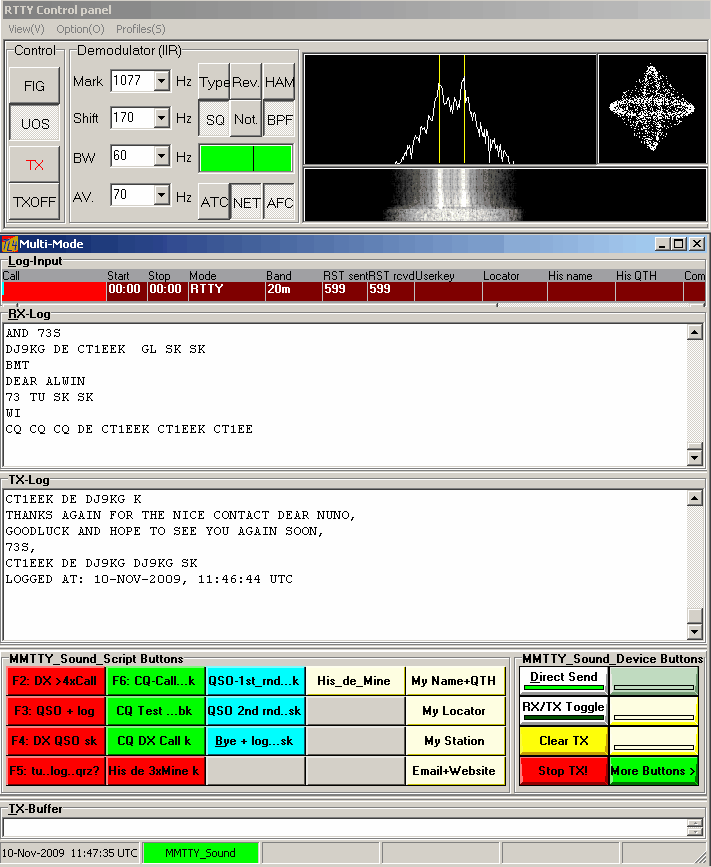
Task: Toggle the SQ squelch button
Action: [214, 119]
